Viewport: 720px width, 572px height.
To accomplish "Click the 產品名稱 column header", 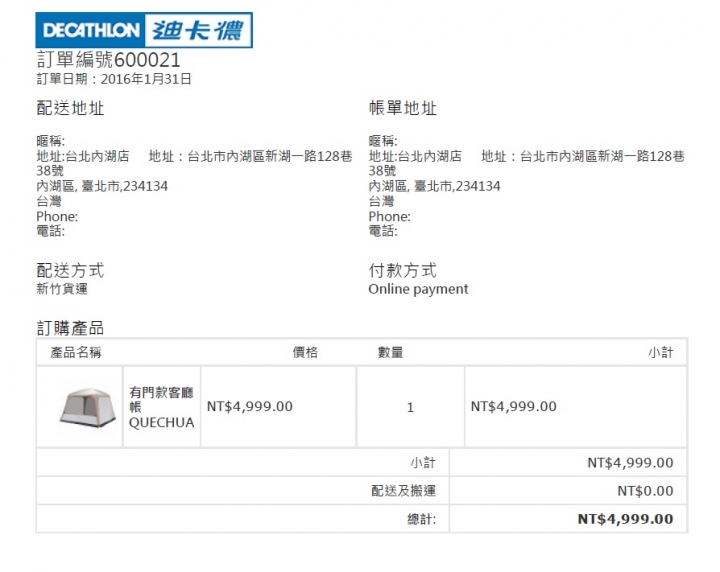I will tap(76, 353).
